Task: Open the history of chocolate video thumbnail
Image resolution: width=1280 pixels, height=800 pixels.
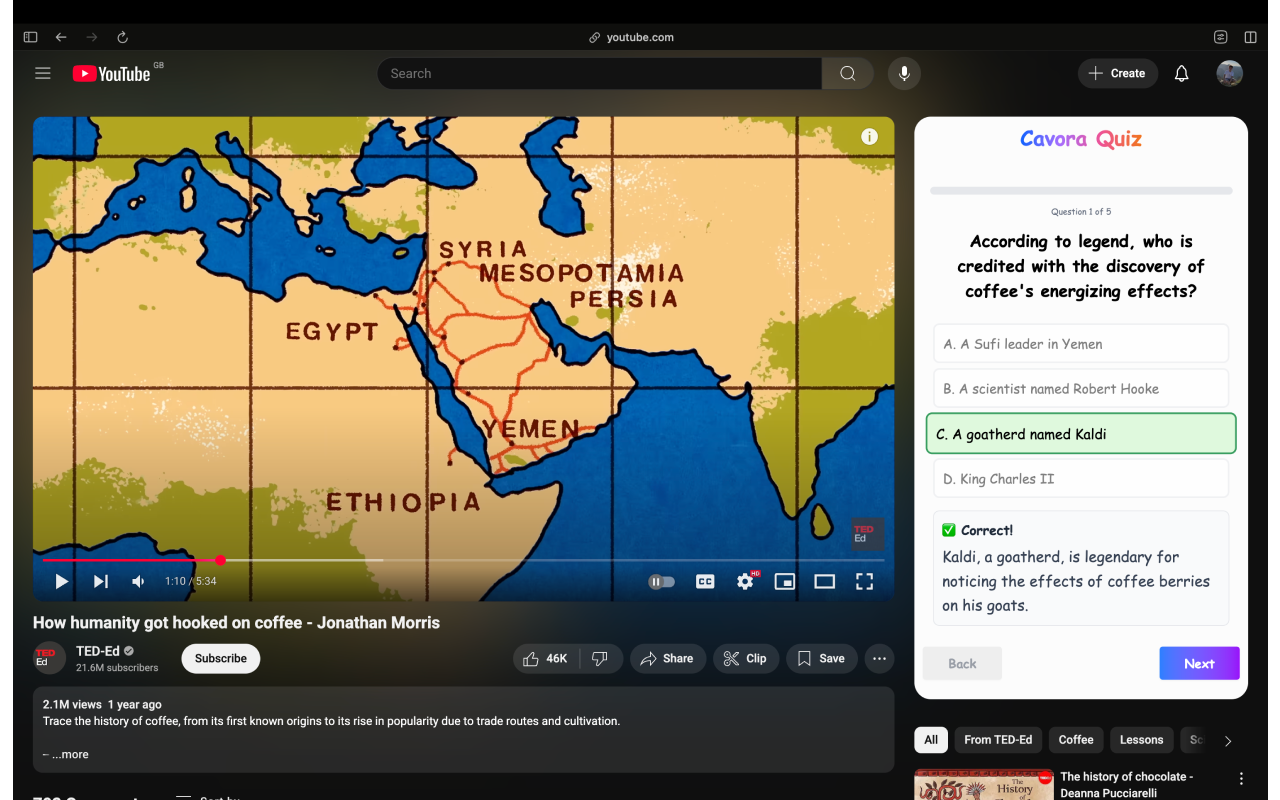Action: [984, 785]
